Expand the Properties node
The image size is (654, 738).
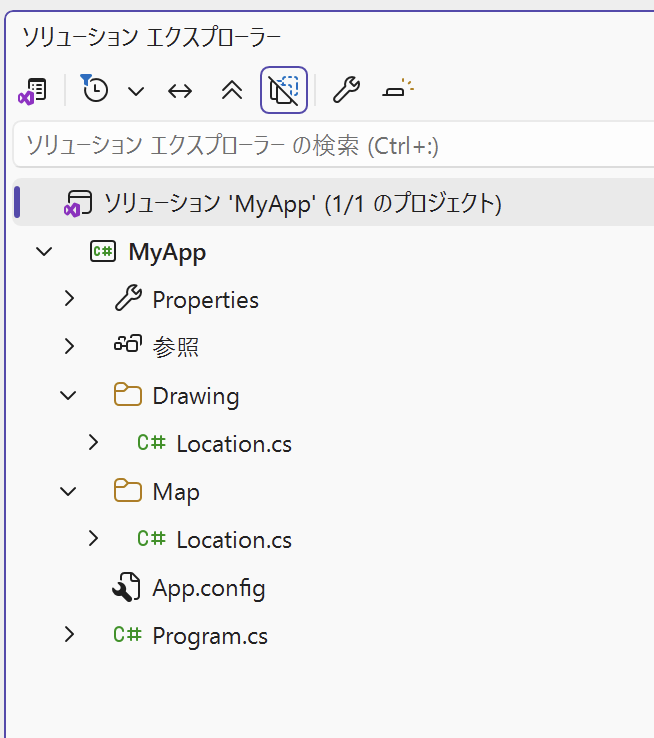pyautogui.click(x=70, y=298)
